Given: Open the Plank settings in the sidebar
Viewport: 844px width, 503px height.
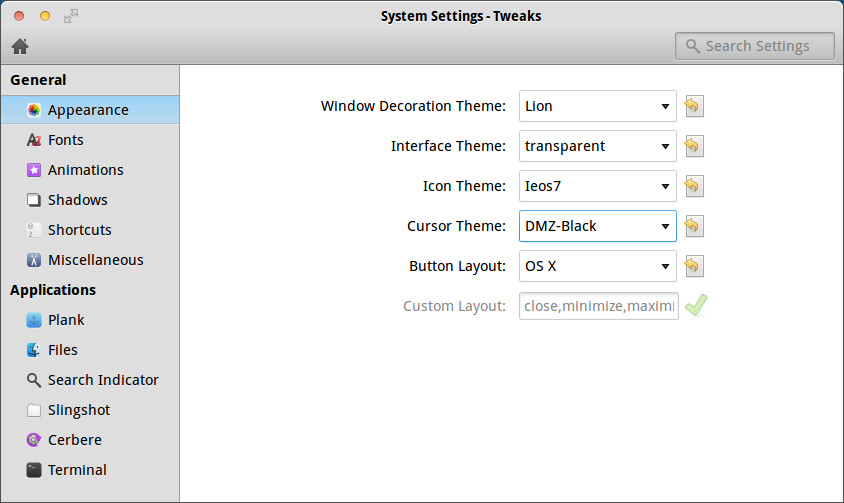Looking at the screenshot, I should 66,320.
